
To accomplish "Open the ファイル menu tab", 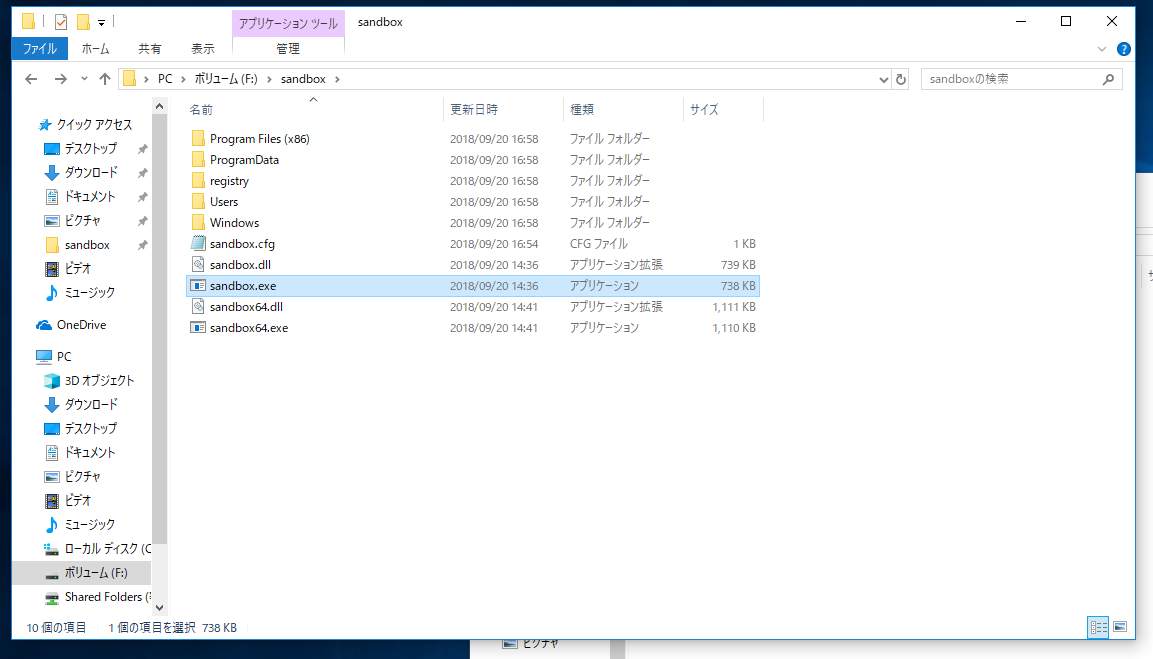I will [x=40, y=49].
